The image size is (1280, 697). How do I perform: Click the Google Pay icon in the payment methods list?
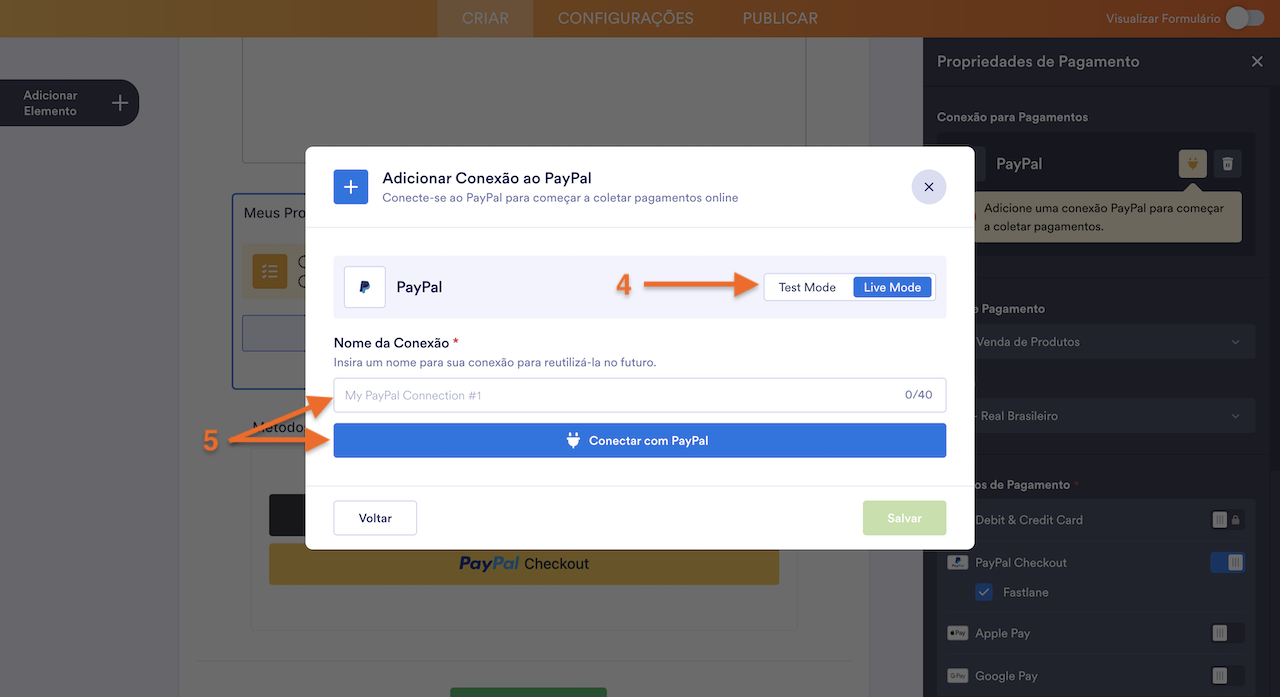click(x=957, y=676)
